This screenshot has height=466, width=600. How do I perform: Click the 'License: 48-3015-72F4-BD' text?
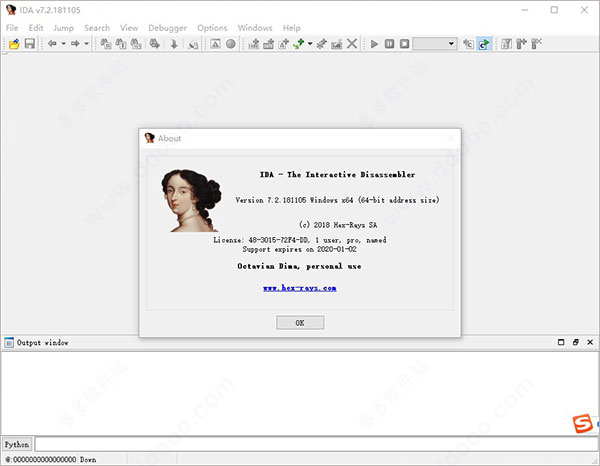point(300,240)
